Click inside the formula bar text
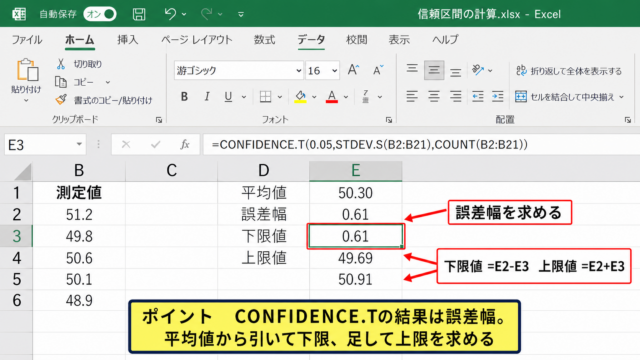Screen dimensions: 640x360 coord(370,144)
